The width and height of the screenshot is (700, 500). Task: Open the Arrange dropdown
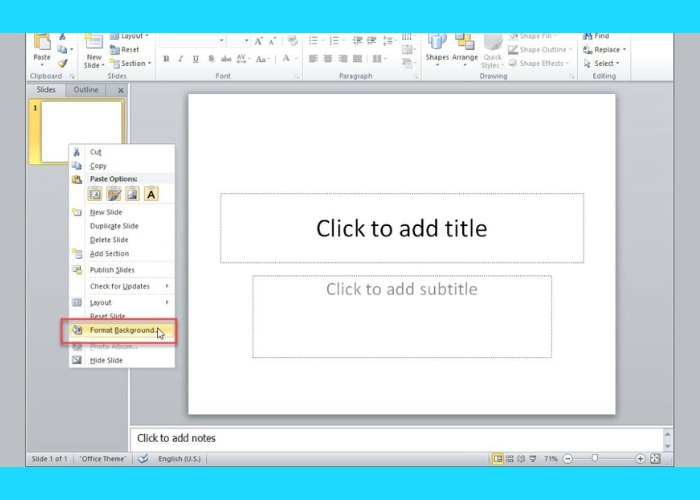click(465, 50)
